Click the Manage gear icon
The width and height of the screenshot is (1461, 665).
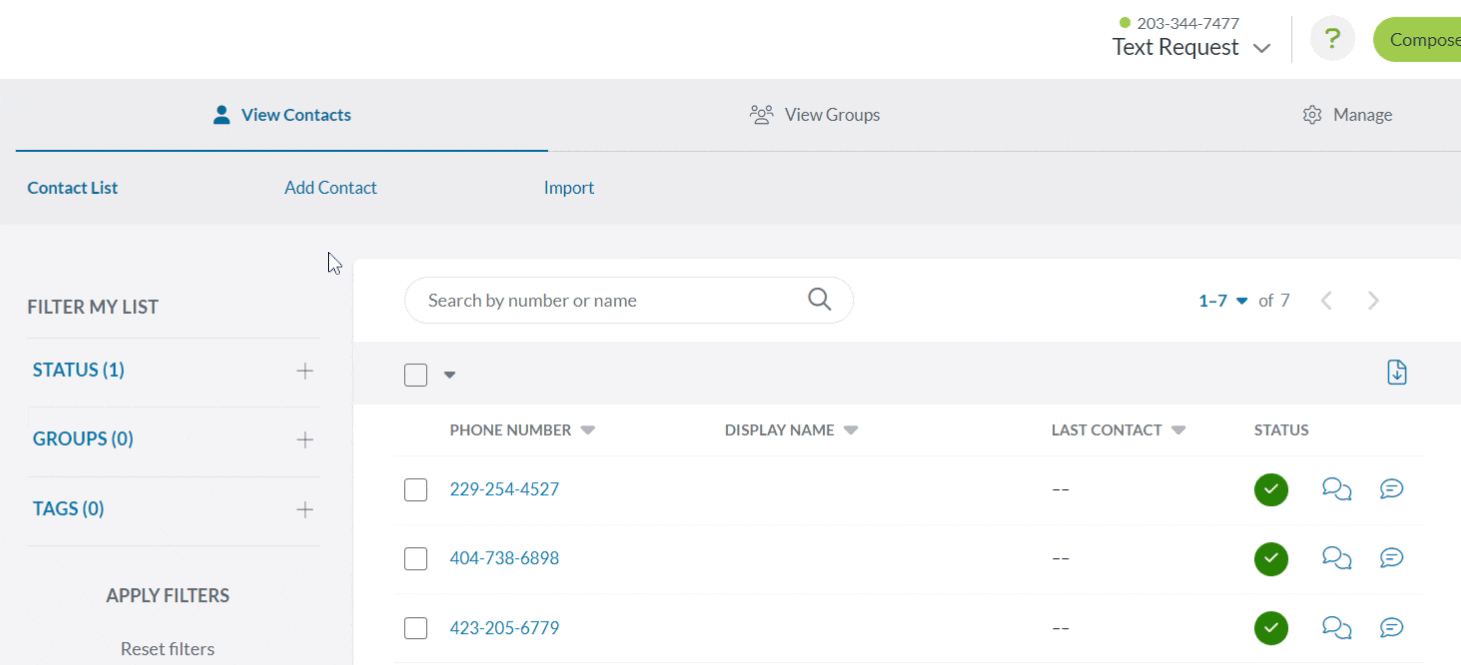(1311, 114)
